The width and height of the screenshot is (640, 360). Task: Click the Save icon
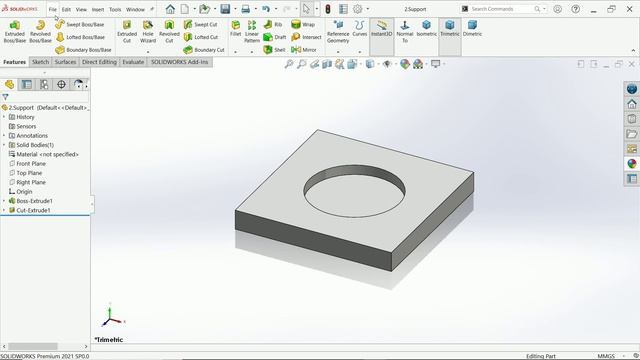coord(225,9)
